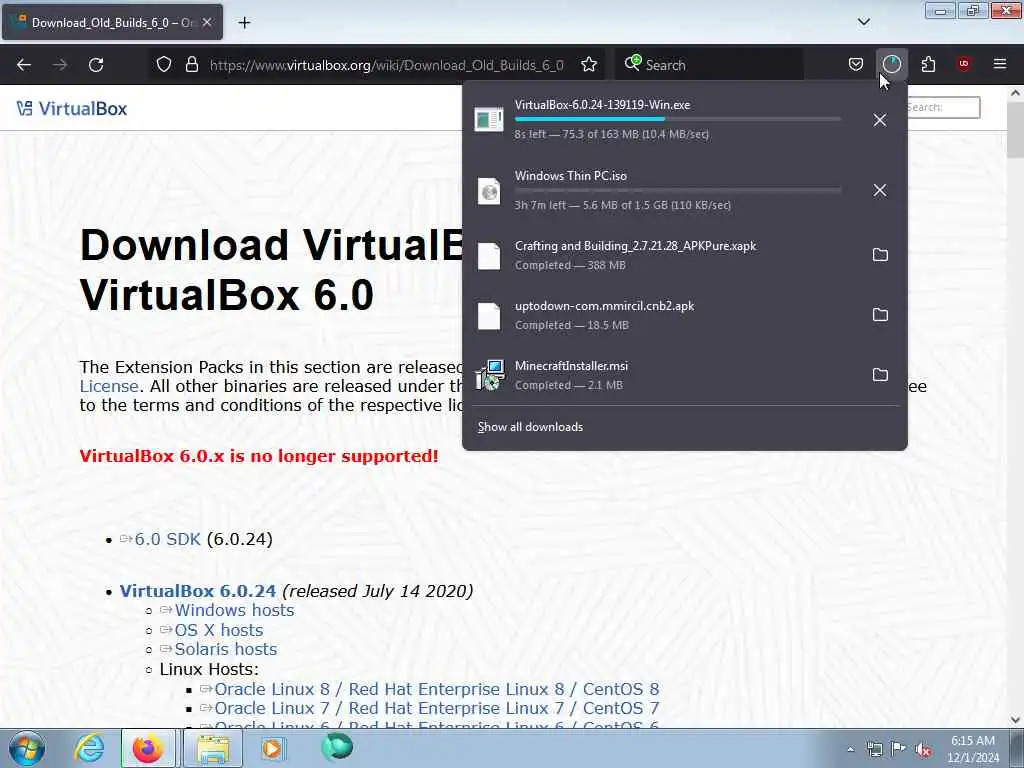Reload the current page
Viewport: 1024px width, 768px height.
coord(96,65)
